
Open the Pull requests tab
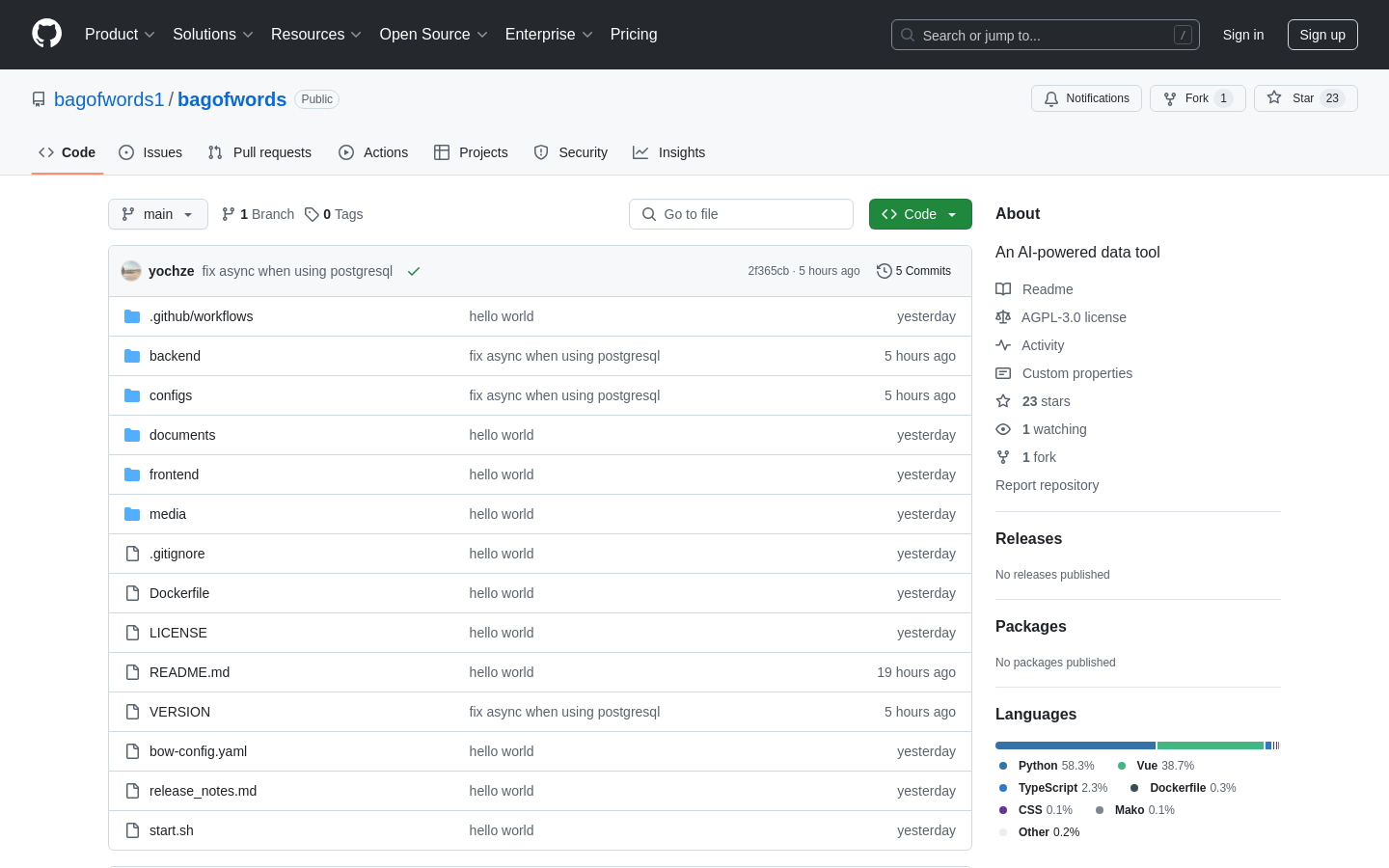click(259, 152)
